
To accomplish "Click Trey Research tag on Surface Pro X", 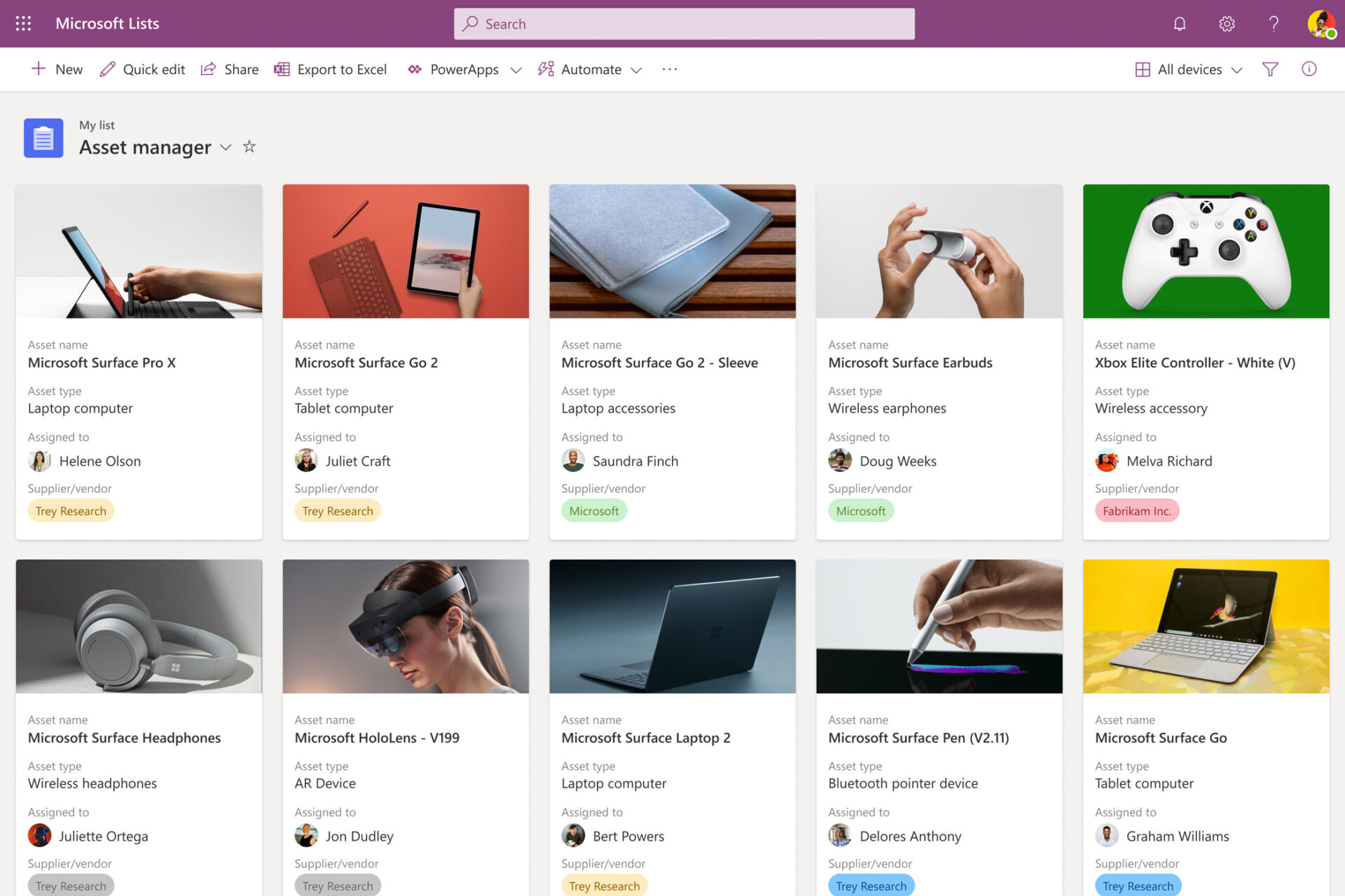I will (71, 511).
